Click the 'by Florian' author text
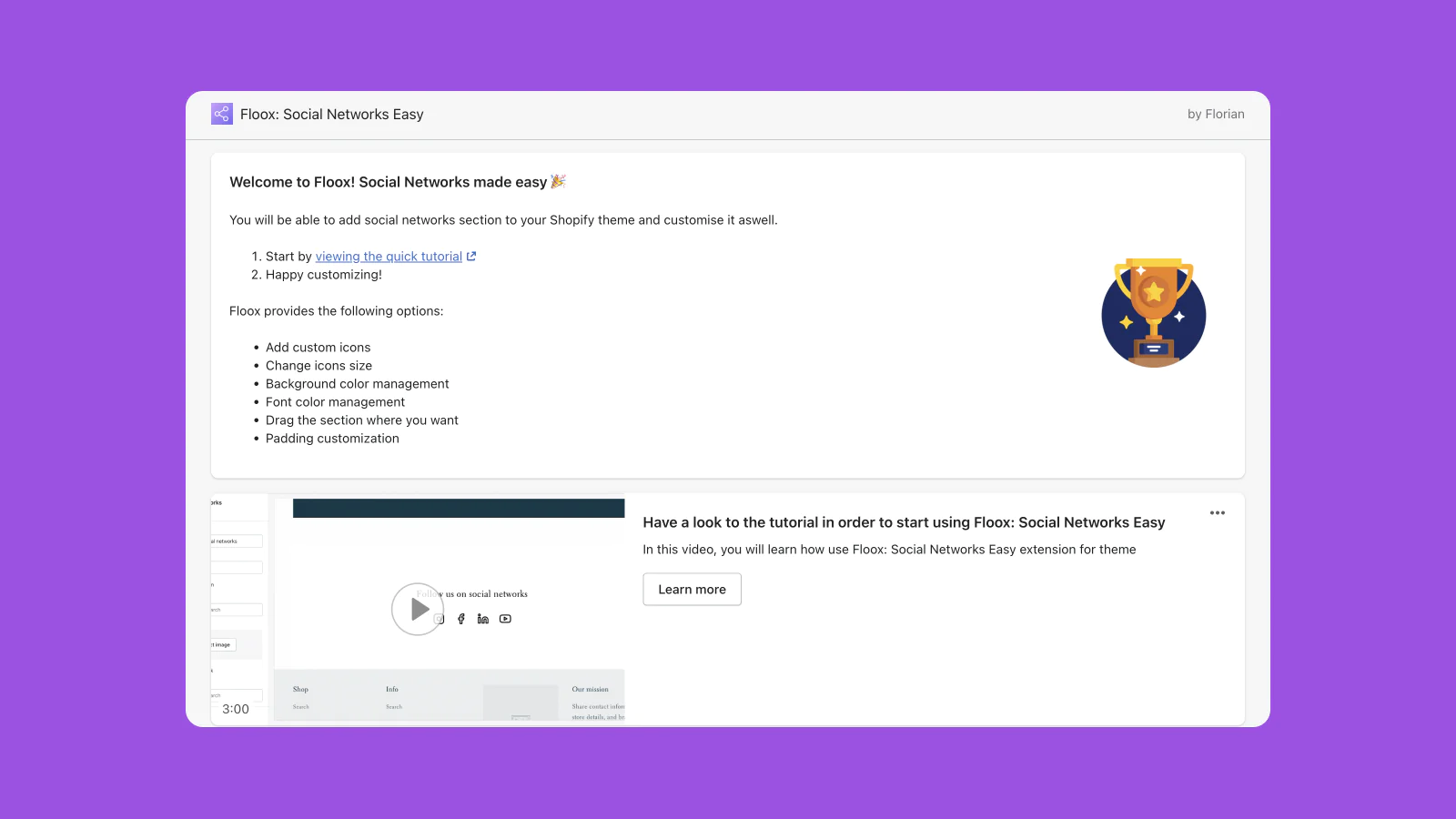1456x819 pixels. coord(1216,114)
